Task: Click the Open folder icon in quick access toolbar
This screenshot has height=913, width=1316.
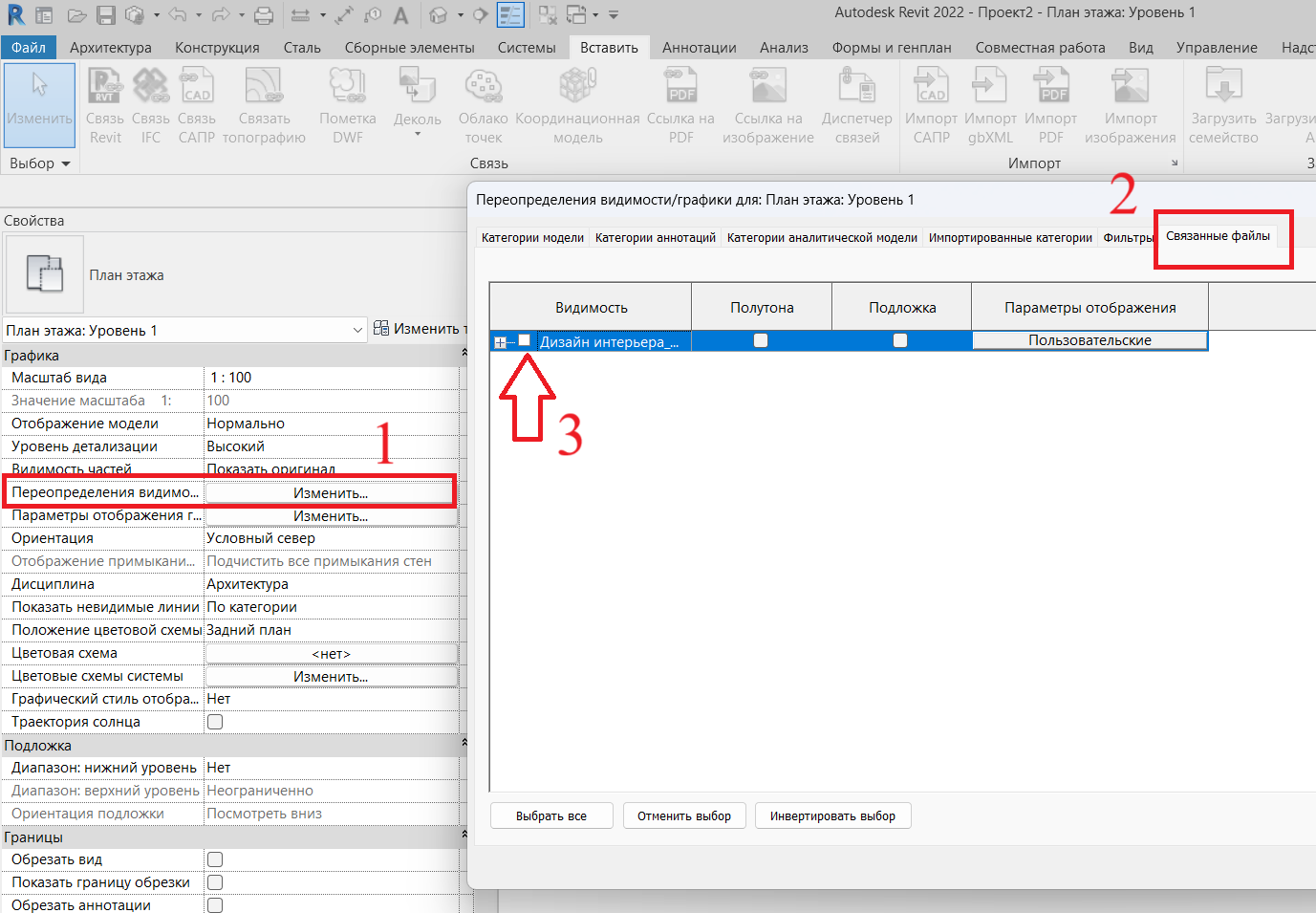Action: 76,15
